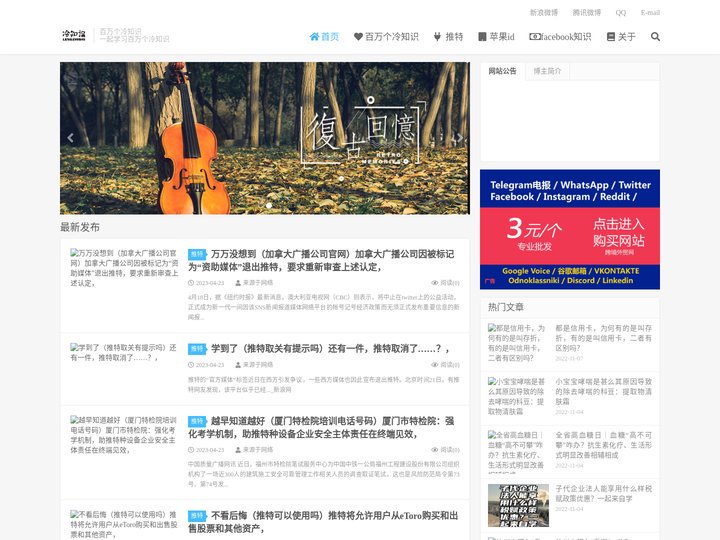Click 推特 tag on eToro article
720x540 pixels.
(x=197, y=516)
